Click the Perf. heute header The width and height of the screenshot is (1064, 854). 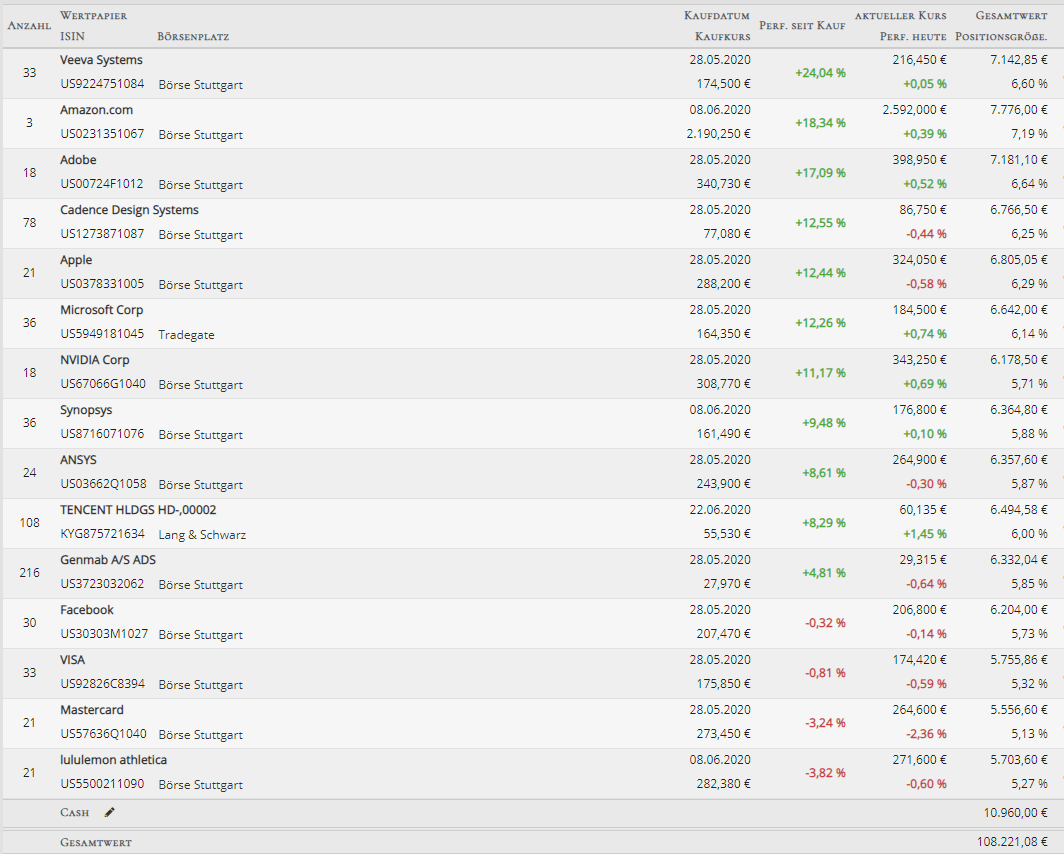(x=913, y=37)
